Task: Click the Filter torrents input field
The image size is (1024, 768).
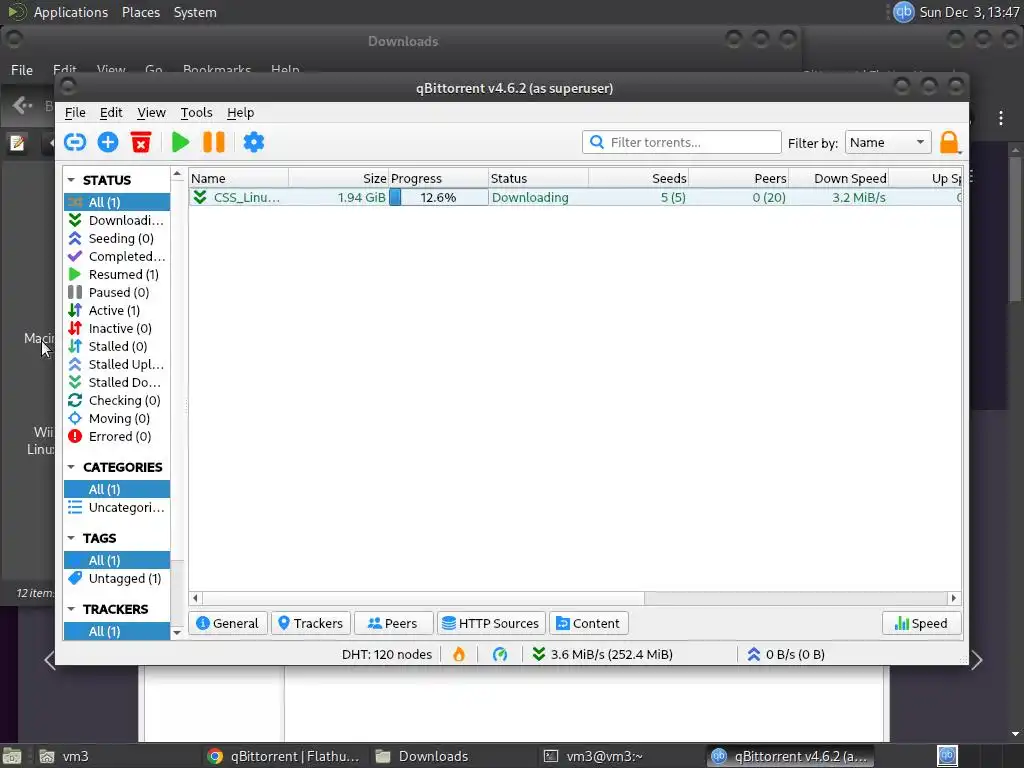Action: pos(681,142)
